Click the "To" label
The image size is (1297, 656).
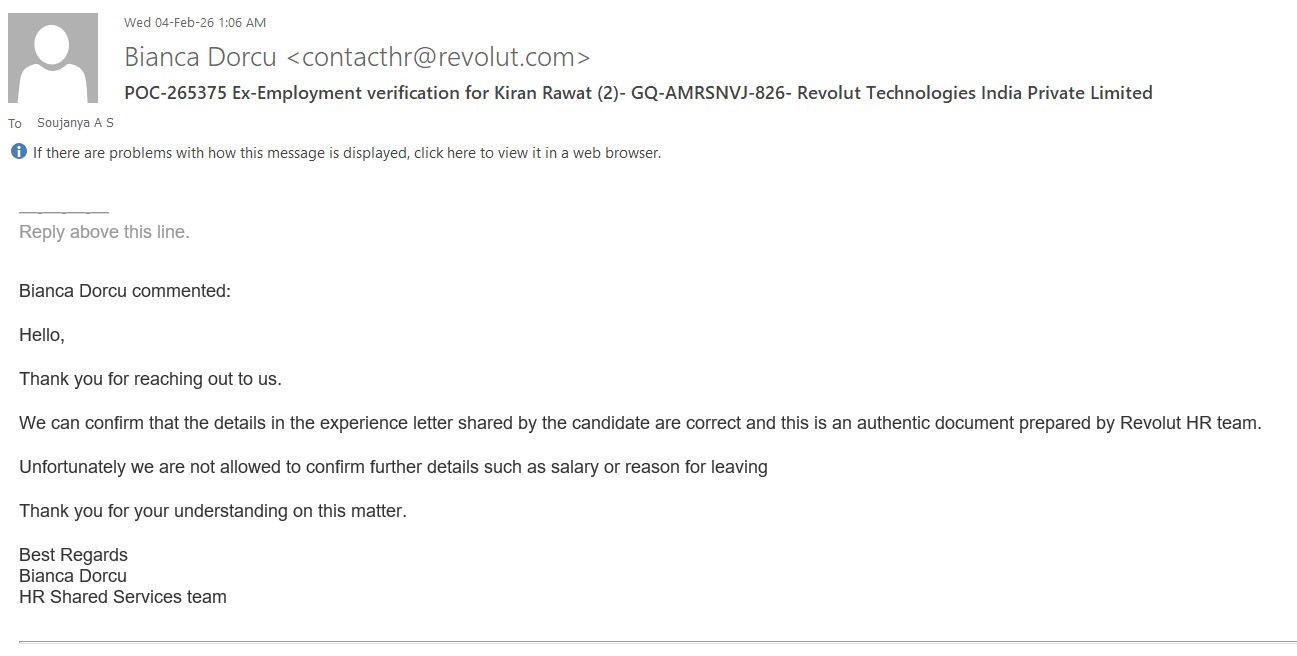[x=15, y=124]
